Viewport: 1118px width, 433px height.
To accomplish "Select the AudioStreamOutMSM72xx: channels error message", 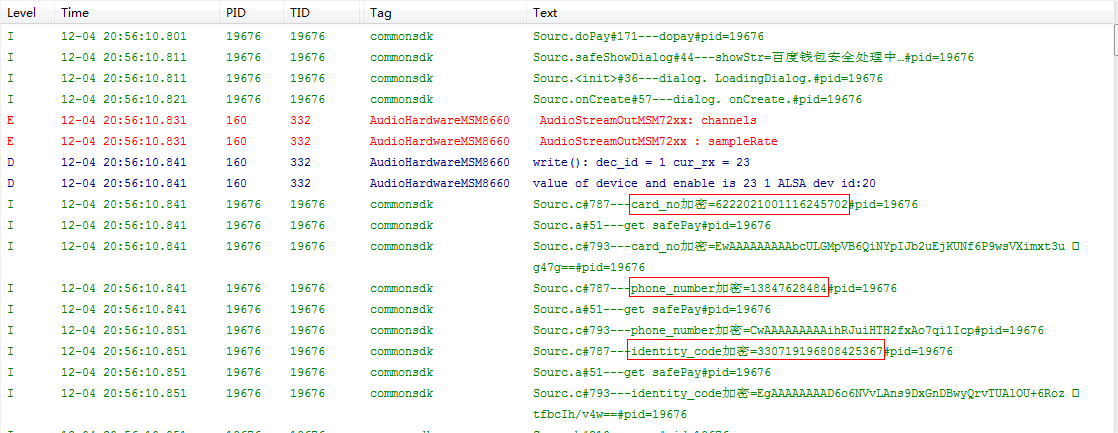I will point(648,120).
